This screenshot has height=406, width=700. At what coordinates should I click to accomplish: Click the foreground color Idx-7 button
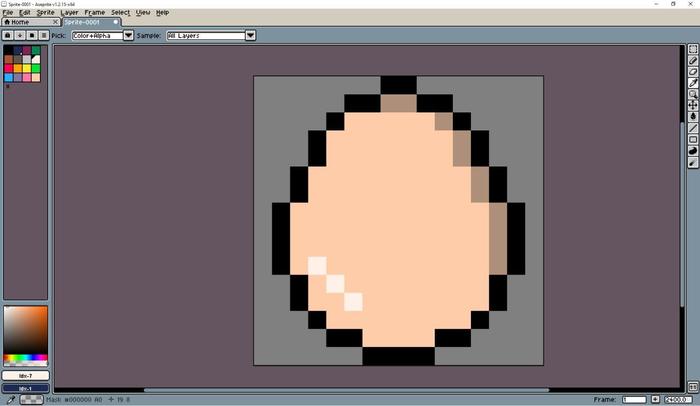pyautogui.click(x=25, y=376)
